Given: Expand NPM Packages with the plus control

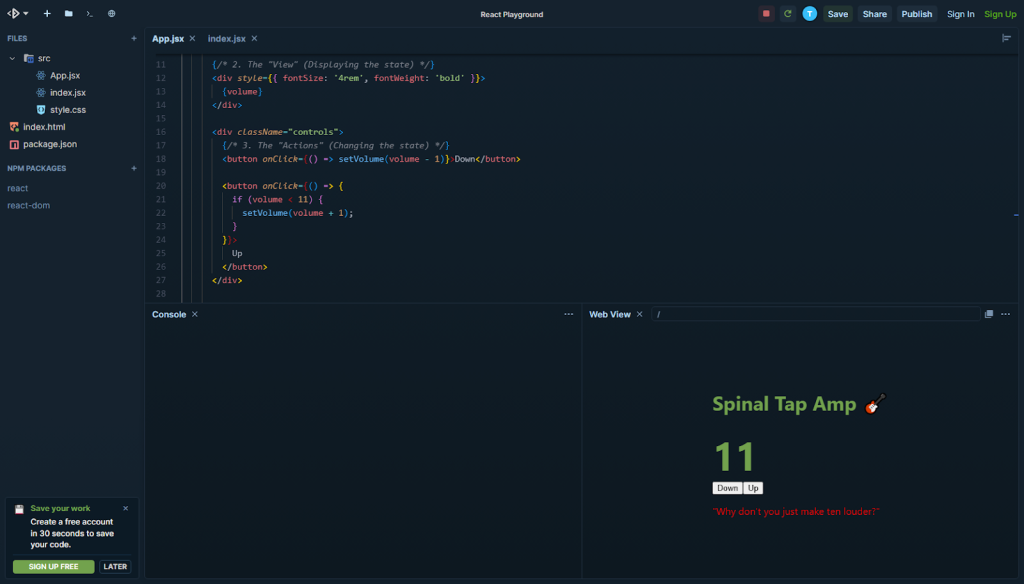Looking at the screenshot, I should pyautogui.click(x=134, y=168).
